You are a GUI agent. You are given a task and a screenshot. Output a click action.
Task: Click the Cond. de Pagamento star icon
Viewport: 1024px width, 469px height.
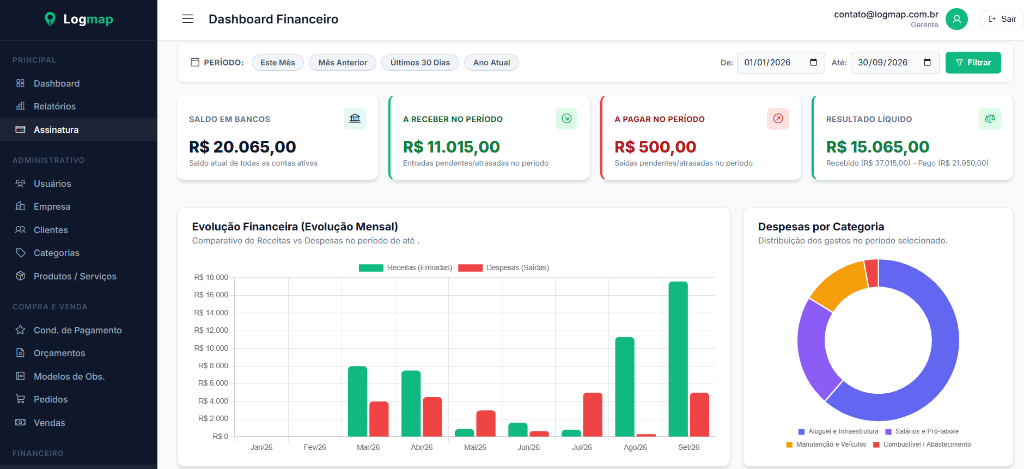(20, 330)
